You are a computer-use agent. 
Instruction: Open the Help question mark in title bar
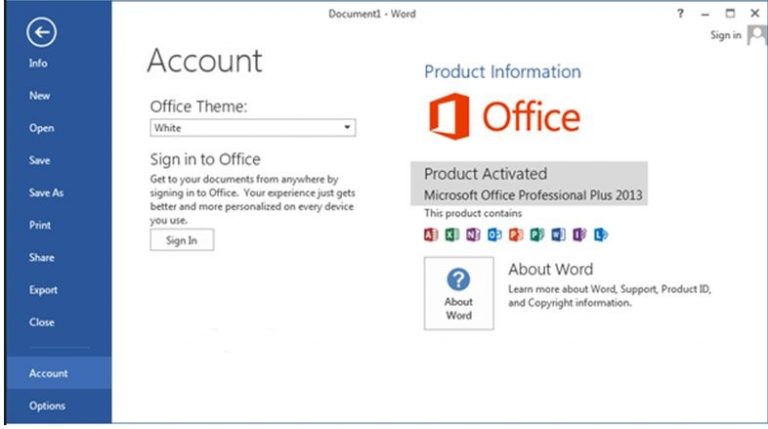680,14
